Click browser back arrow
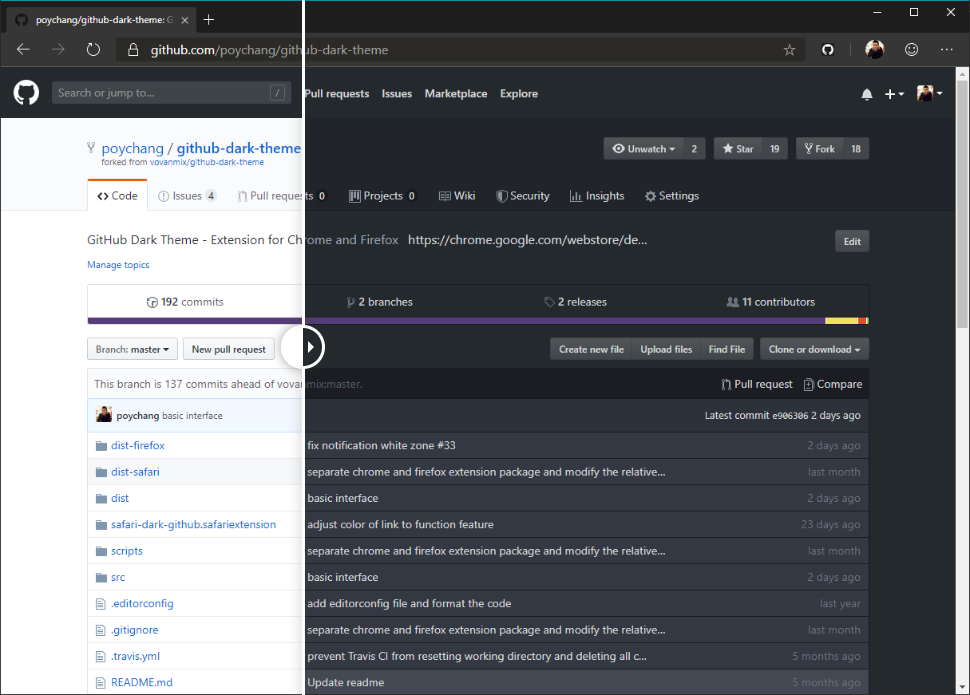Screen dimensions: 970x695 24,50
